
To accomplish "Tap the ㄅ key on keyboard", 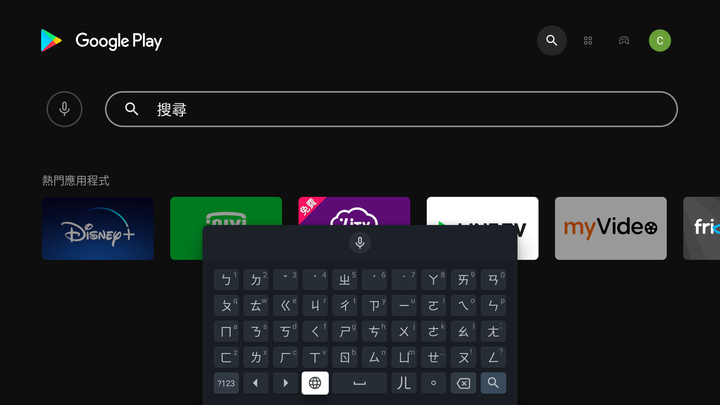I will (226, 280).
